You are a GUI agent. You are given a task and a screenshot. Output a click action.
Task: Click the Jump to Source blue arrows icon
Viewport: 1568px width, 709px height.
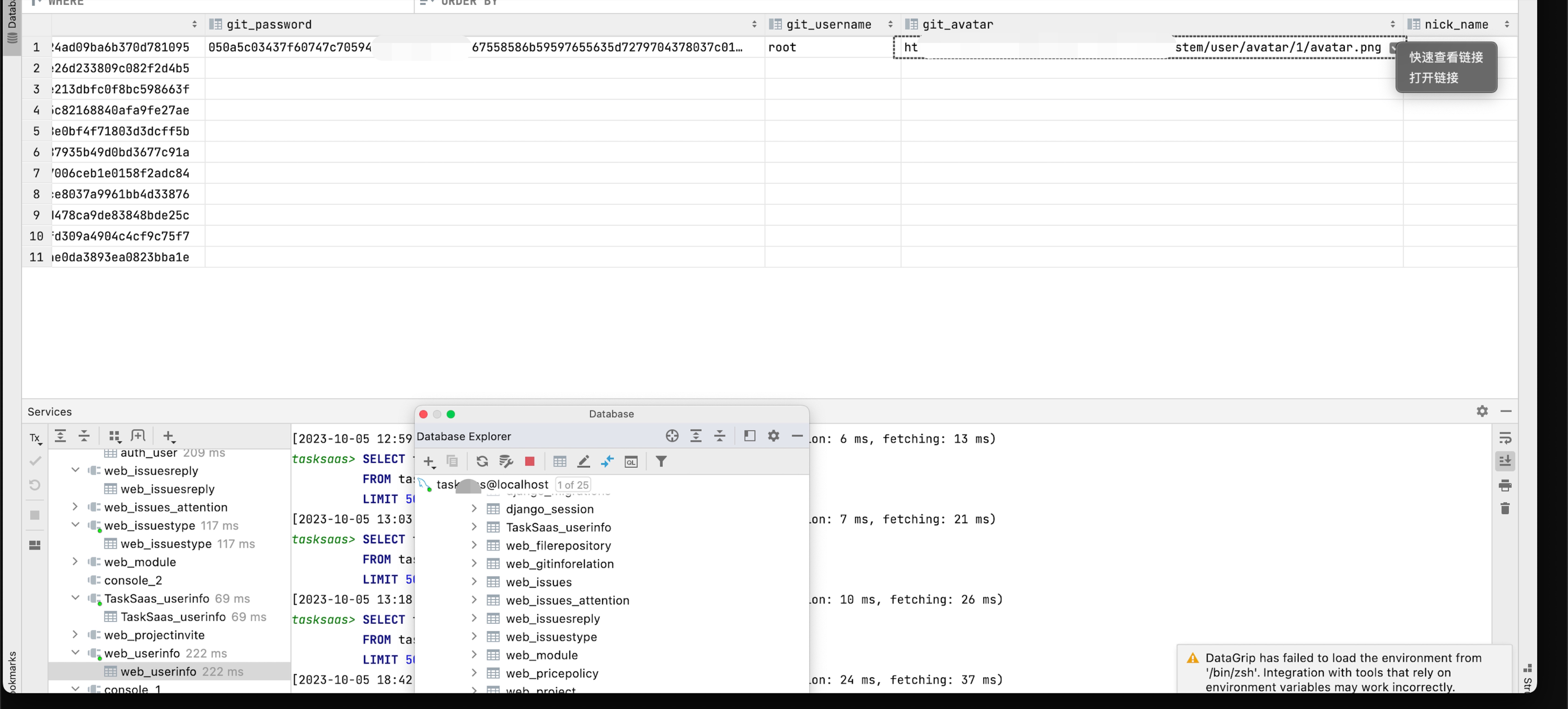click(607, 461)
